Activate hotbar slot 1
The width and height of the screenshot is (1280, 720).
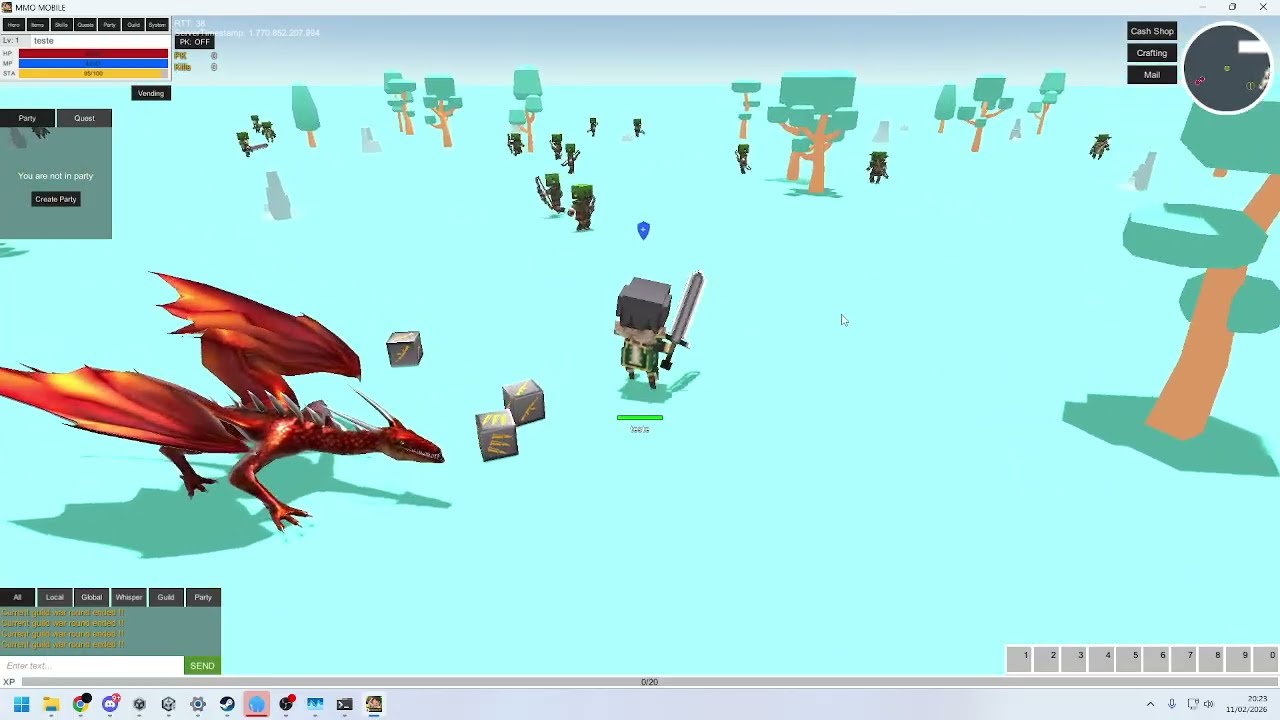click(1019, 659)
